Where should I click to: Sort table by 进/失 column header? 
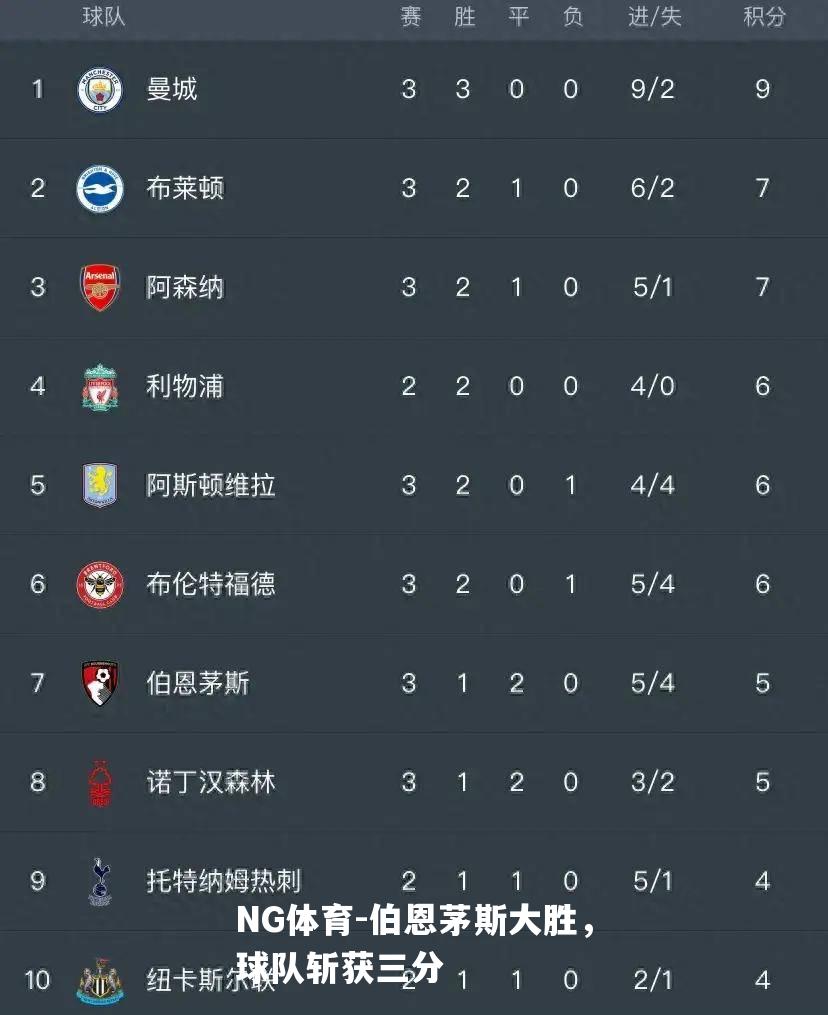coord(655,17)
